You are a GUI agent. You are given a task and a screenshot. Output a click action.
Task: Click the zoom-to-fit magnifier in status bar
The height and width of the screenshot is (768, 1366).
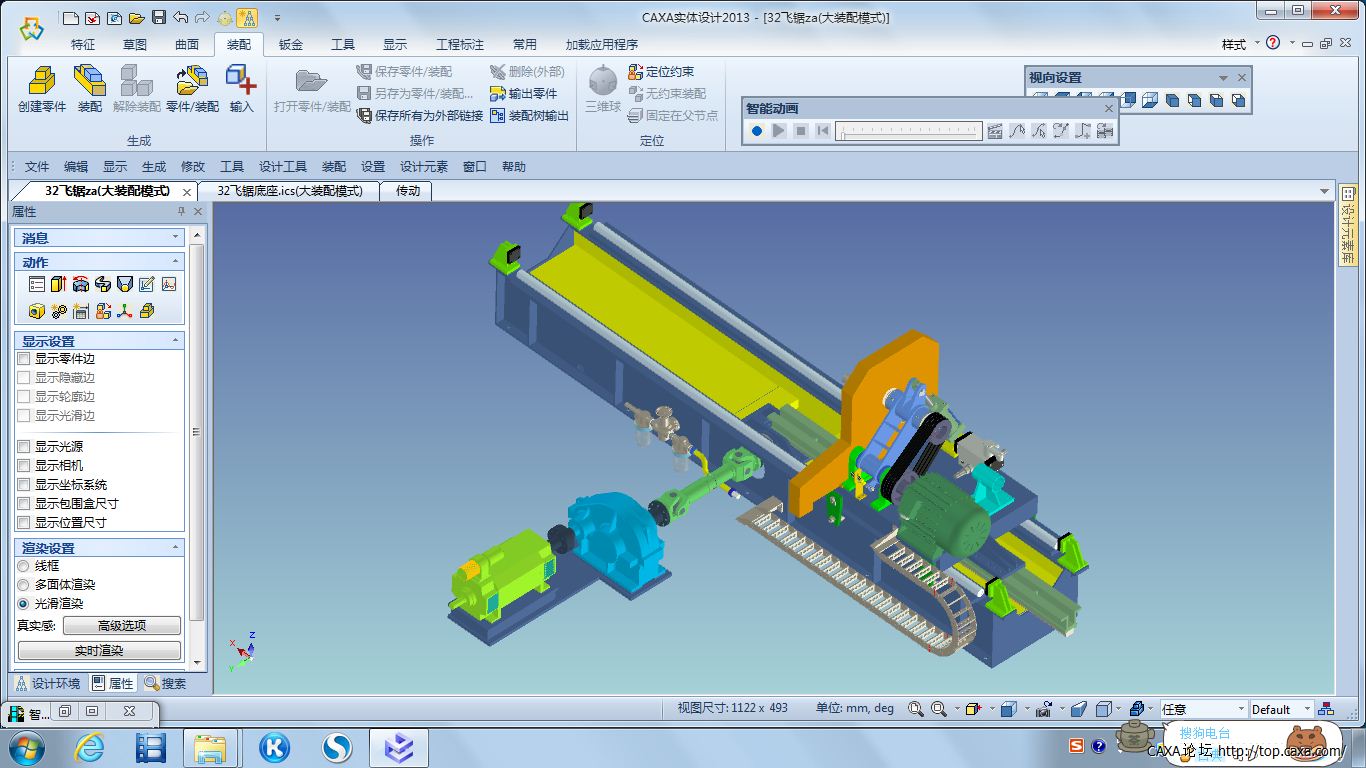pos(916,709)
